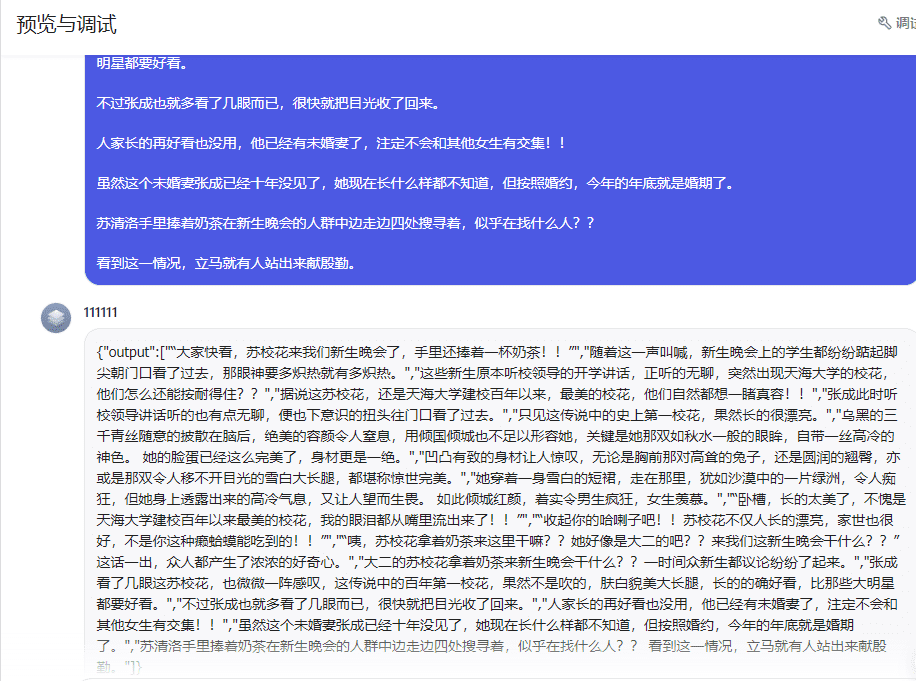The height and width of the screenshot is (681, 916).
Task: Click the bot avatar icon beside 111111
Action: coord(56,318)
